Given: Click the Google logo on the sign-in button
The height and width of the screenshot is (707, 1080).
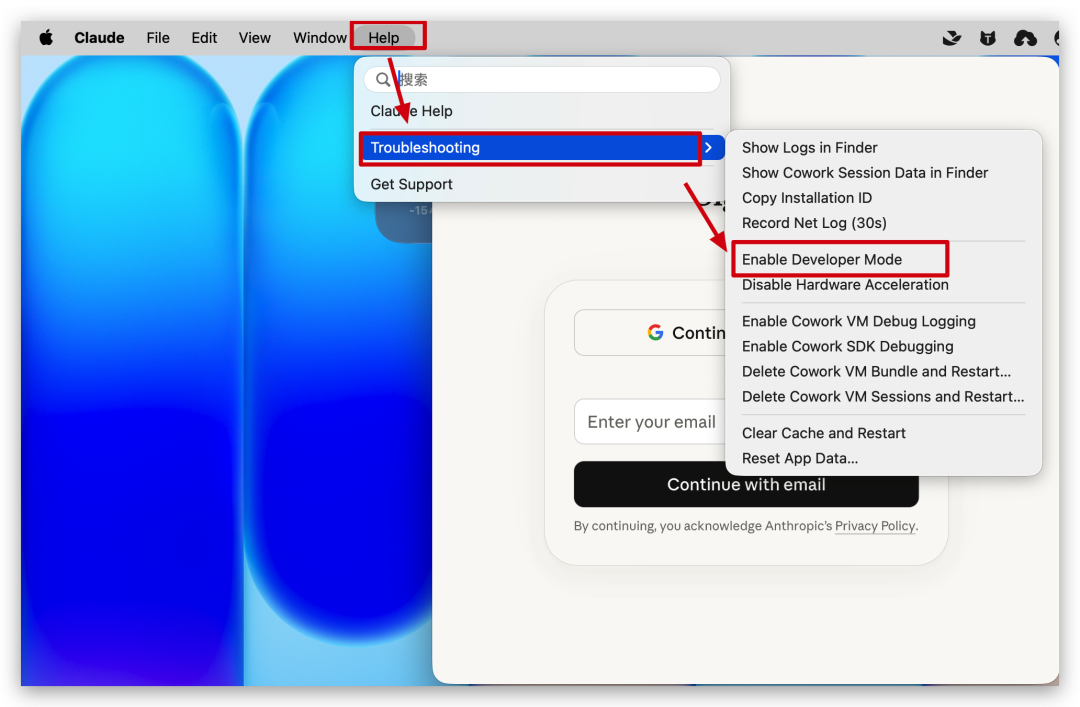Looking at the screenshot, I should point(655,333).
